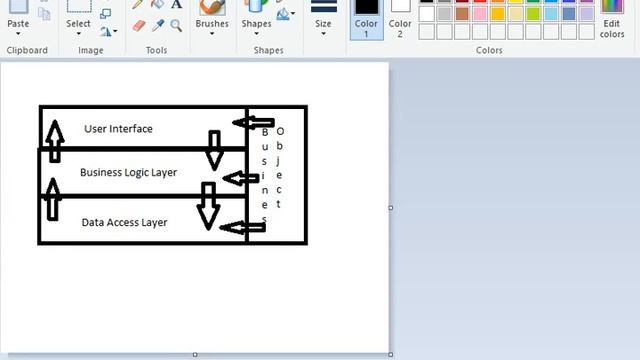640x360 pixels.
Task: Click the Resize and skew icon
Action: point(105,14)
